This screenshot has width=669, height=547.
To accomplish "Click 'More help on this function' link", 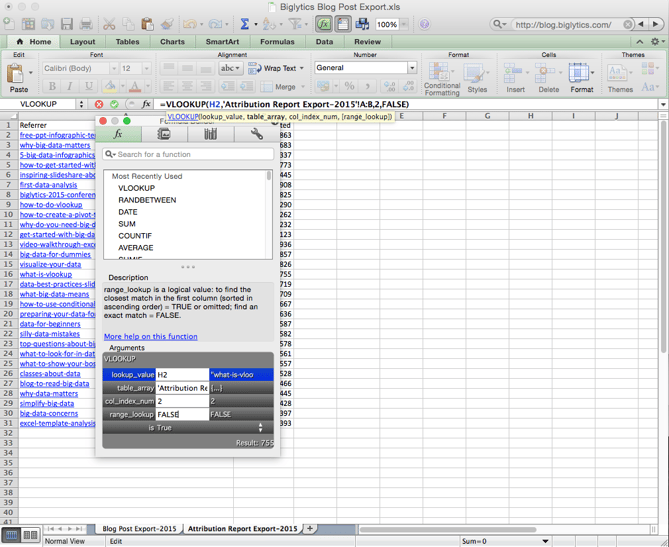I will (x=150, y=337).
